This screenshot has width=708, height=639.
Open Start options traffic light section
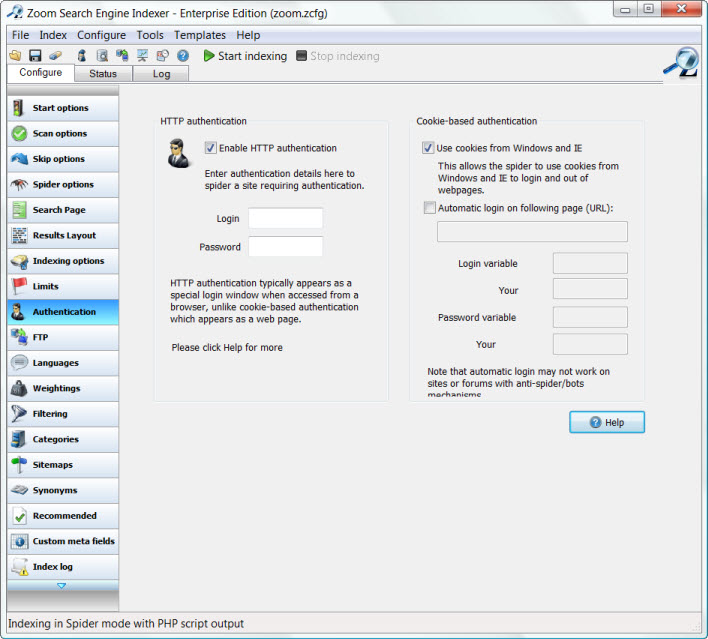click(63, 108)
